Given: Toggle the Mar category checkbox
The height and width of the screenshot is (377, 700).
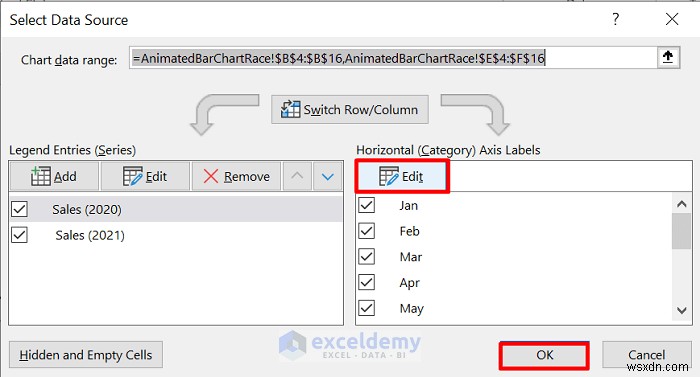Looking at the screenshot, I should 367,257.
